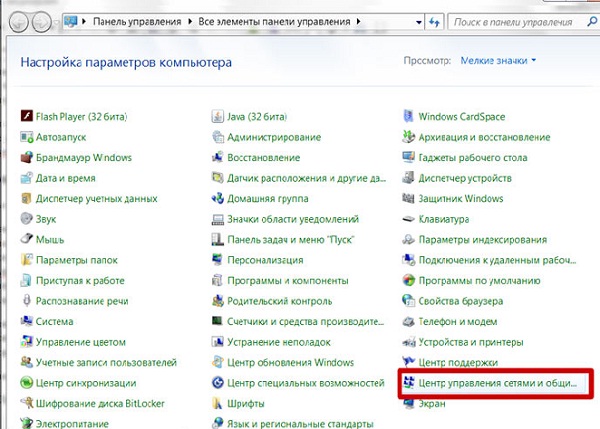Open Устранение неполадок
The image size is (600, 429).
tap(279, 342)
